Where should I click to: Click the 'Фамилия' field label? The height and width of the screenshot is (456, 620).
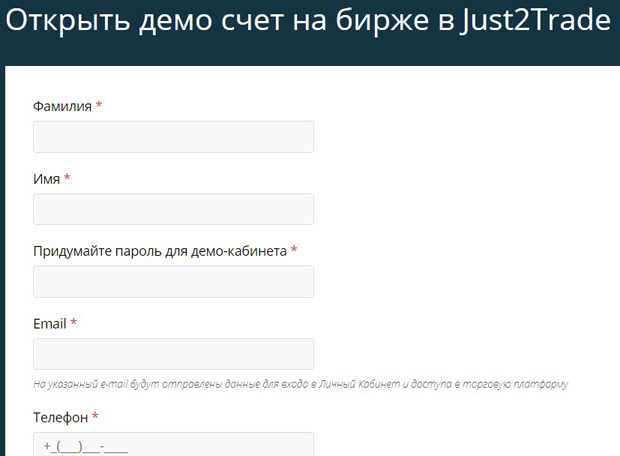coord(62,106)
